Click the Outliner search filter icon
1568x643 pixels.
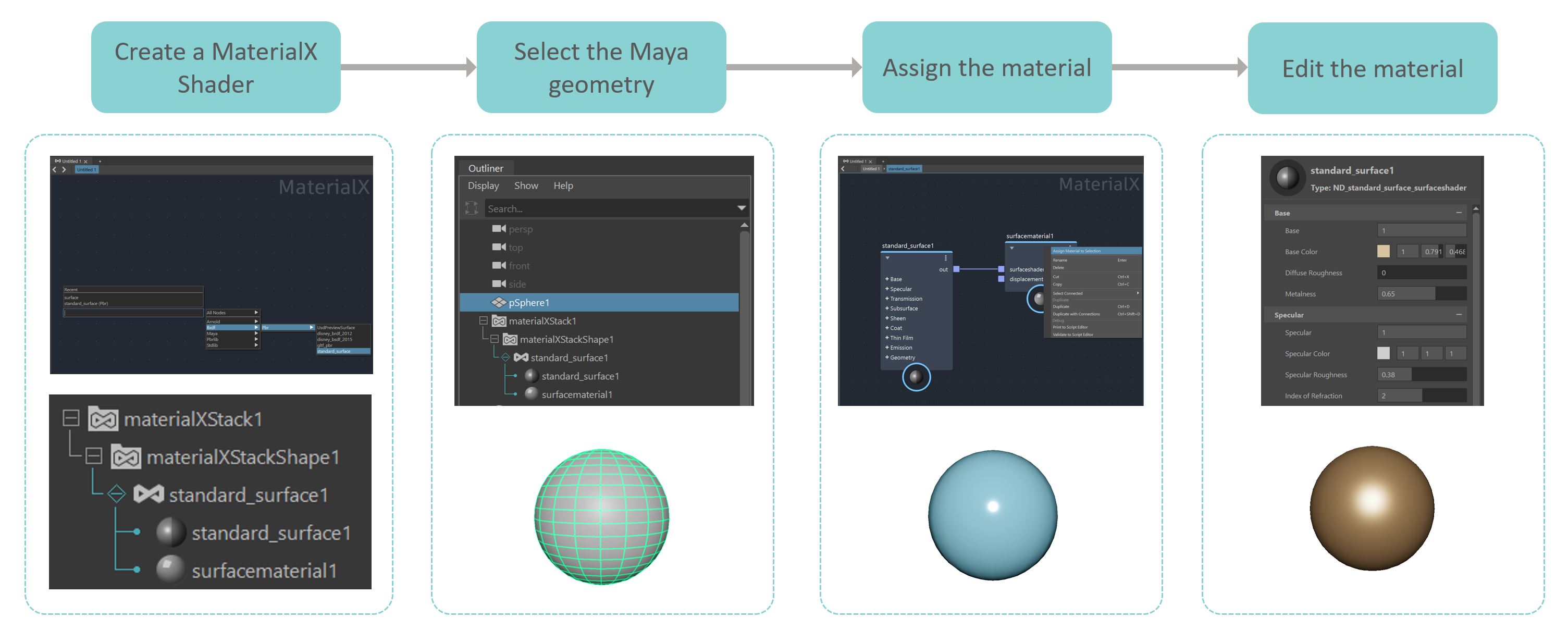point(471,208)
